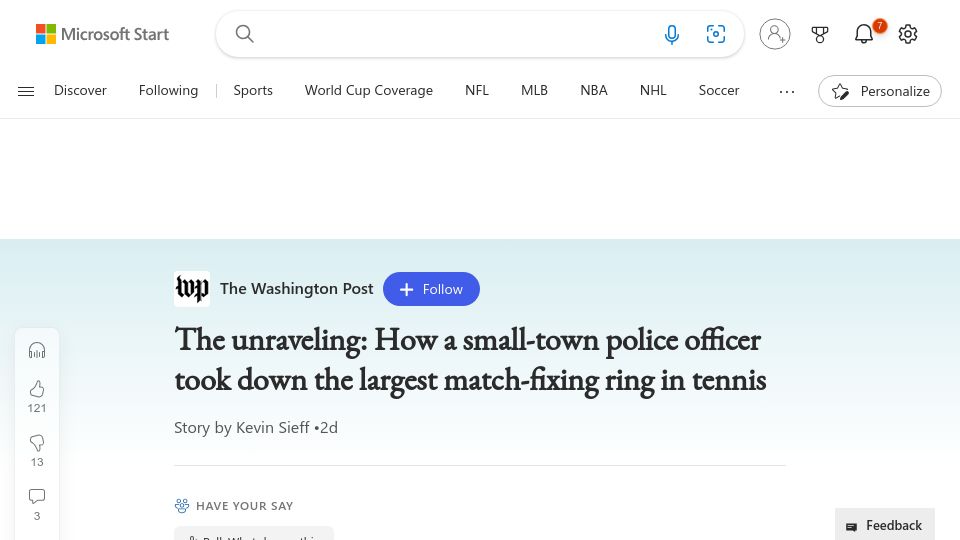This screenshot has width=960, height=540.
Task: Like the article with thumbs-up icon
Action: [x=37, y=389]
